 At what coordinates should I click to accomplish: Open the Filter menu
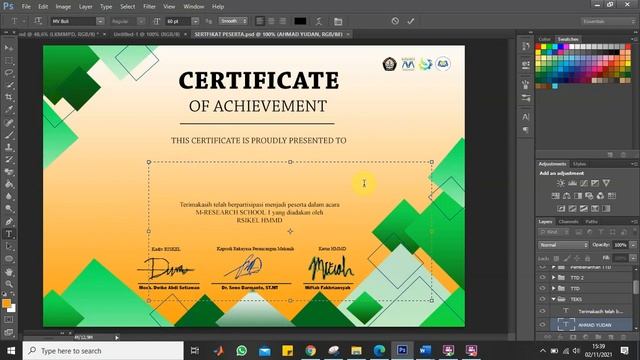(149, 7)
